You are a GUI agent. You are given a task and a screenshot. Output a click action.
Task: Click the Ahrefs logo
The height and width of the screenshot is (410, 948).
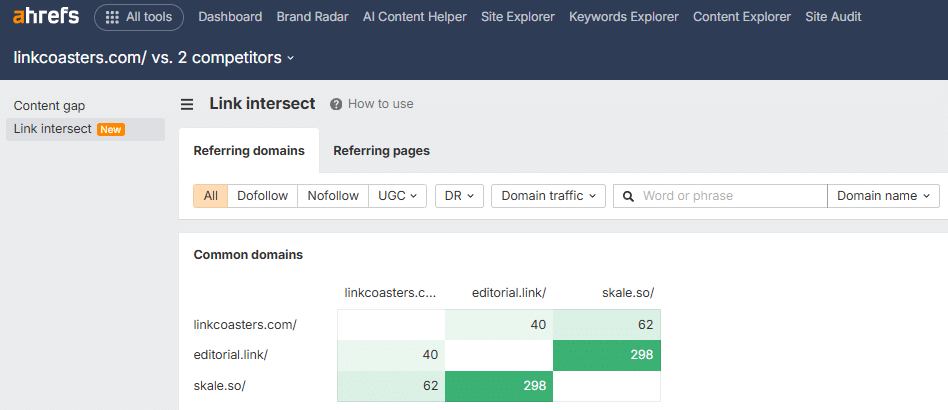46,17
